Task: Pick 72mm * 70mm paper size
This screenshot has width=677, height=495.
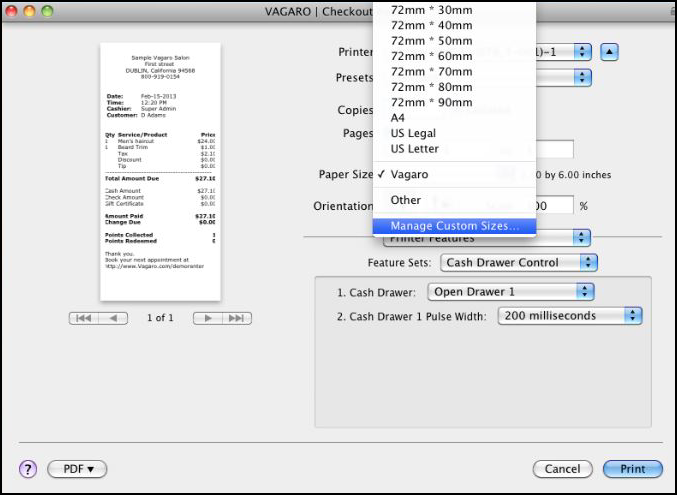Action: 454,72
